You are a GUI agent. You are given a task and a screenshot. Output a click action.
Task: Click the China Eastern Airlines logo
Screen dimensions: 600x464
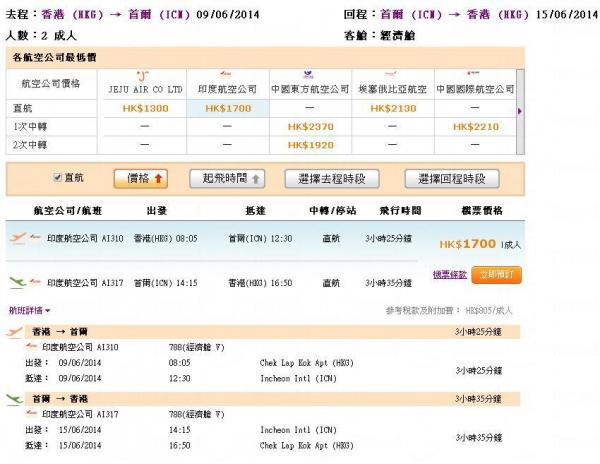tap(308, 74)
